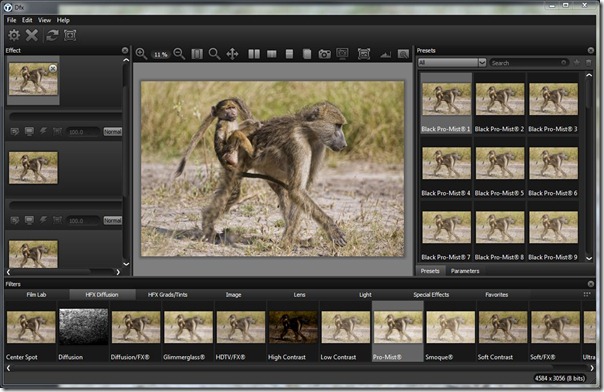The height and width of the screenshot is (392, 604).
Task: Open the Lens filter tab
Action: pos(299,295)
